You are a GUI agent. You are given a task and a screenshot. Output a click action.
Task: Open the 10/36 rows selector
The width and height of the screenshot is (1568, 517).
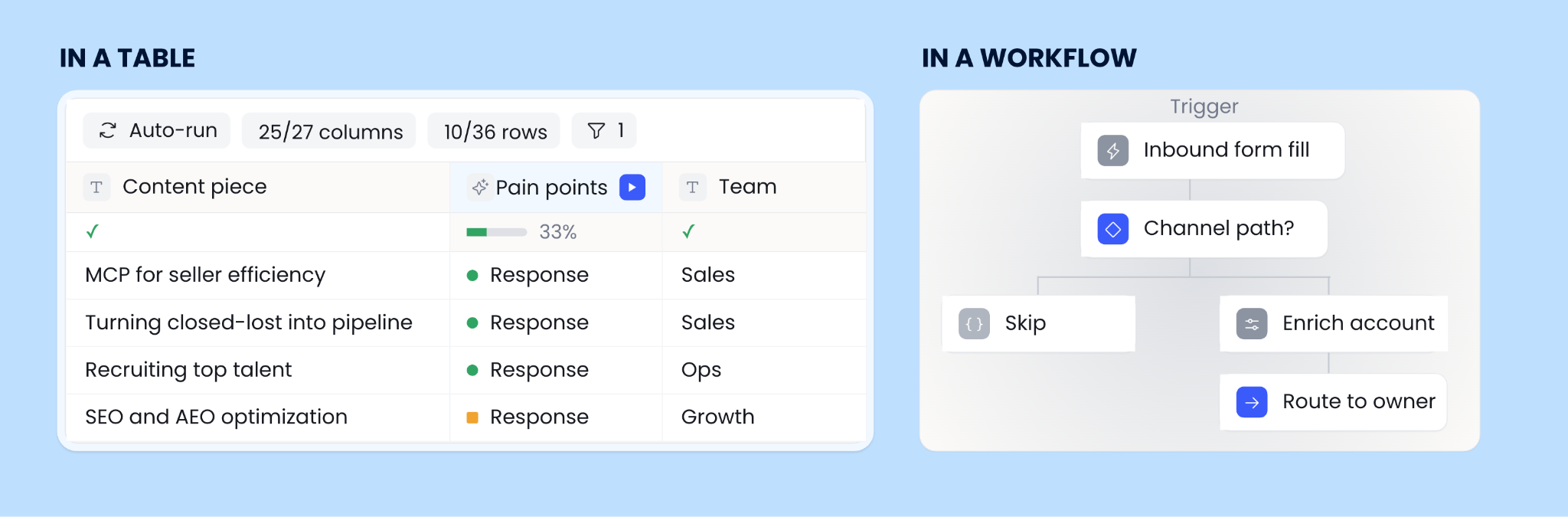(x=494, y=131)
